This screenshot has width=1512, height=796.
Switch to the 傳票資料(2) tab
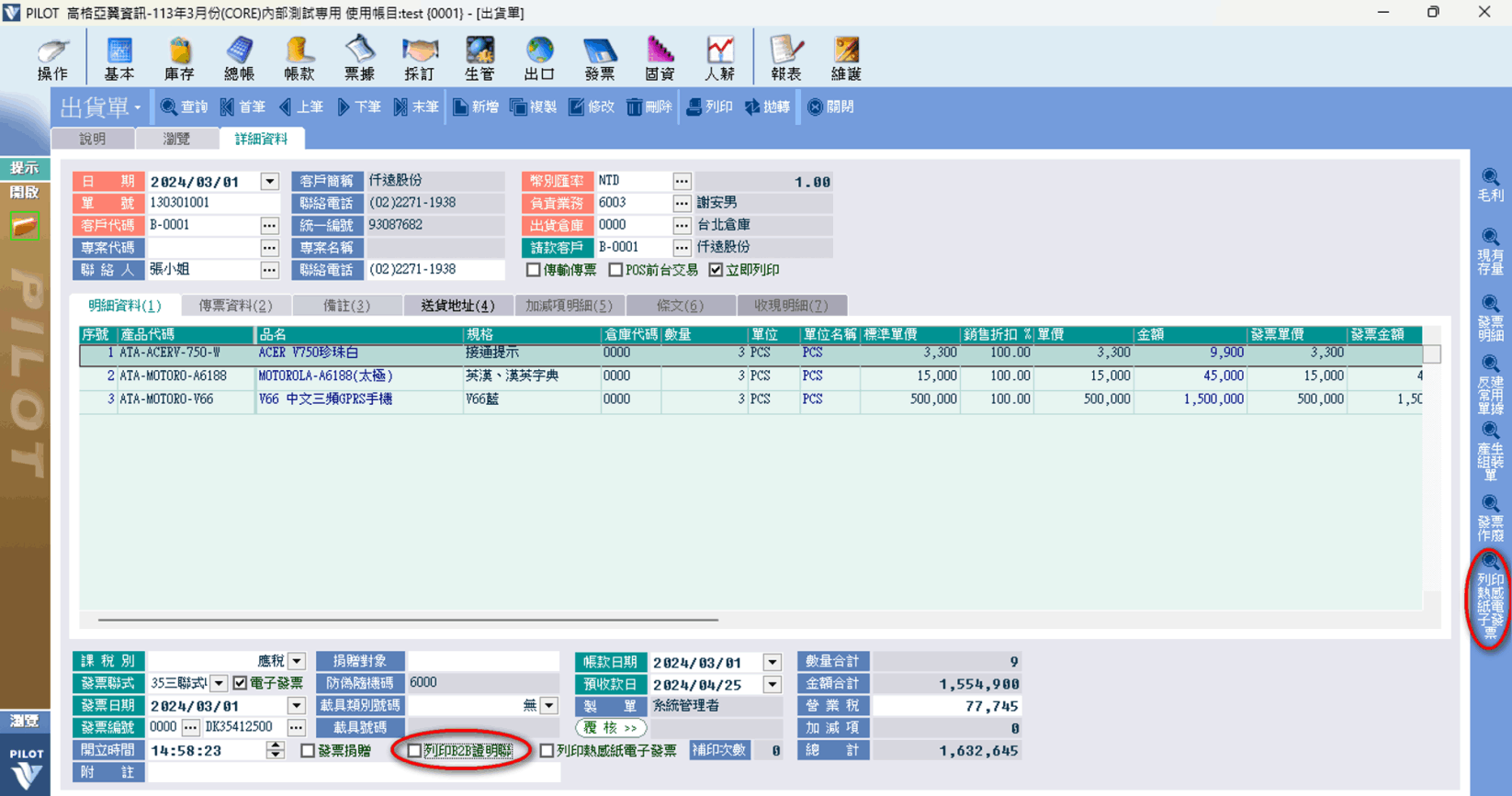click(x=235, y=306)
